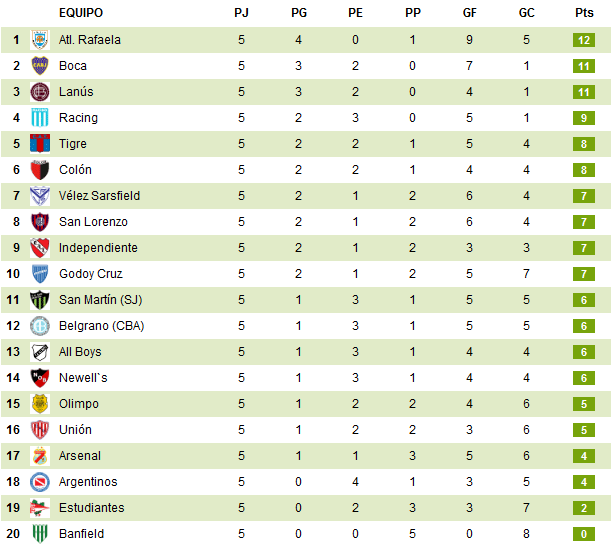Click the GF column header
Viewport: 611px width, 557px height.
(470, 13)
